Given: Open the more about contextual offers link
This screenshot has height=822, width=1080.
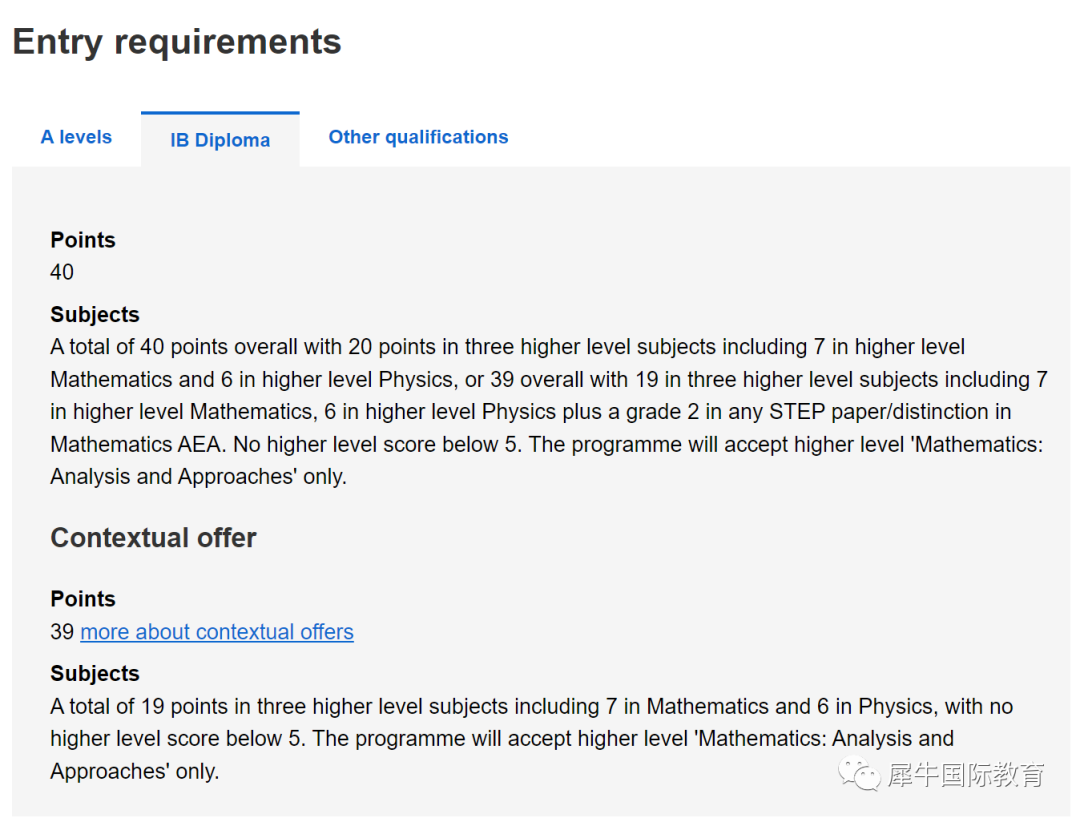Looking at the screenshot, I should coord(217,632).
